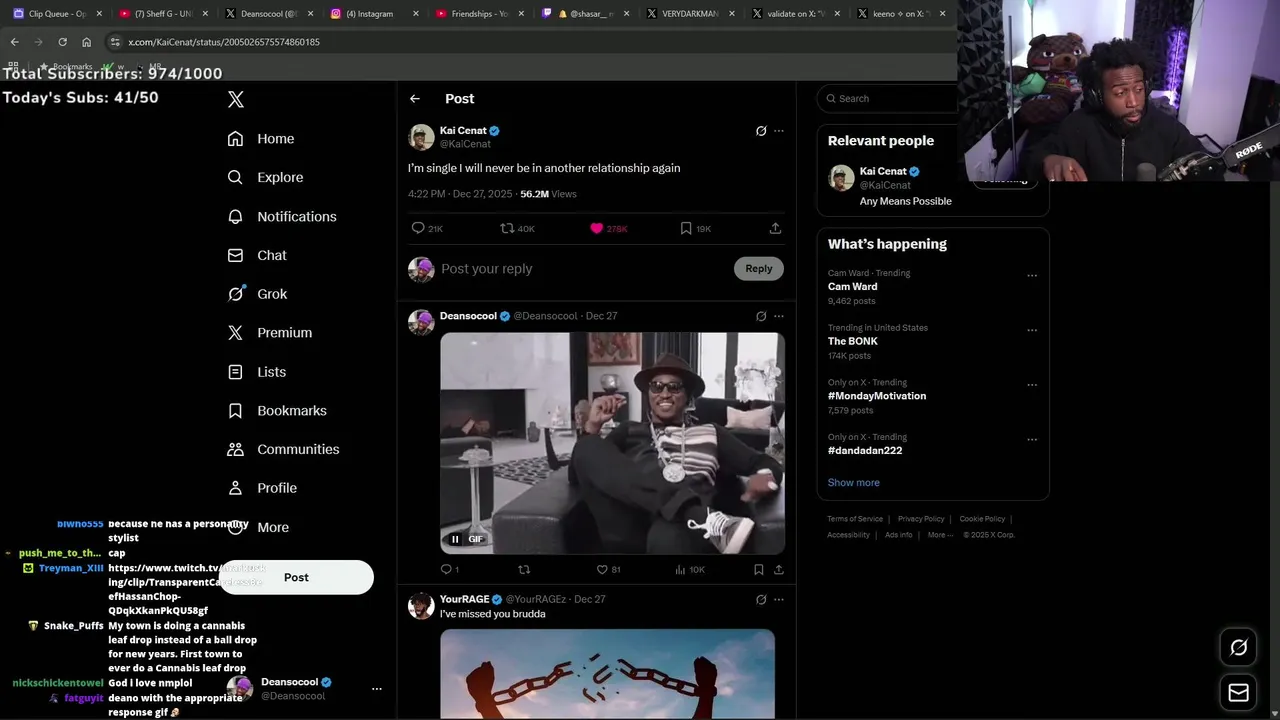Open account menu dots beside Deansocool
Viewport: 1280px width, 720px height.
click(x=377, y=689)
